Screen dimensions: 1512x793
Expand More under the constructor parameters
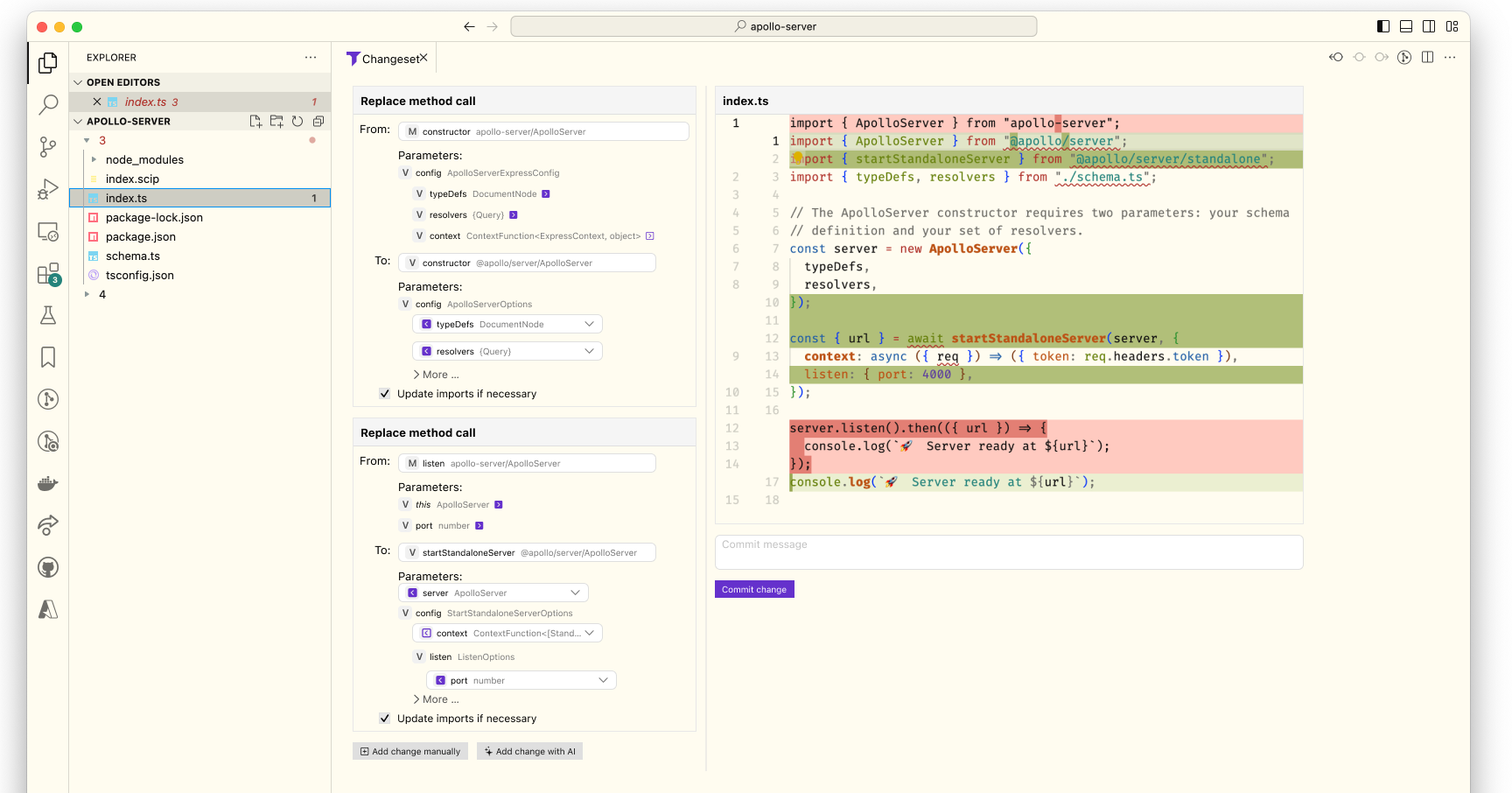coord(436,375)
